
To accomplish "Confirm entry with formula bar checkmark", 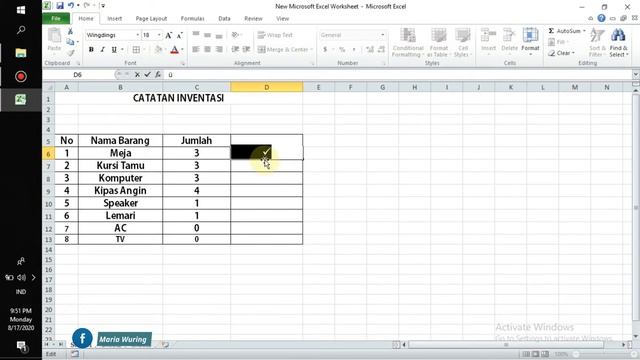I will pos(147,75).
